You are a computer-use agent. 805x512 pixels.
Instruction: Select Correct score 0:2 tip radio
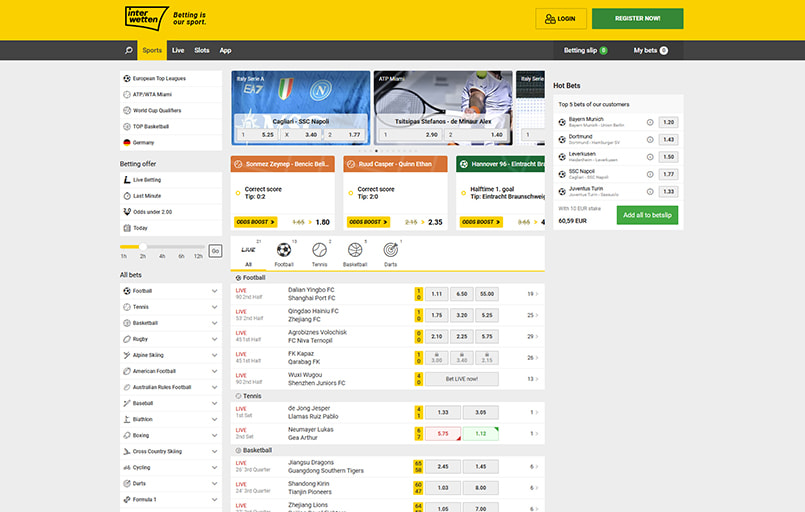pyautogui.click(x=238, y=193)
